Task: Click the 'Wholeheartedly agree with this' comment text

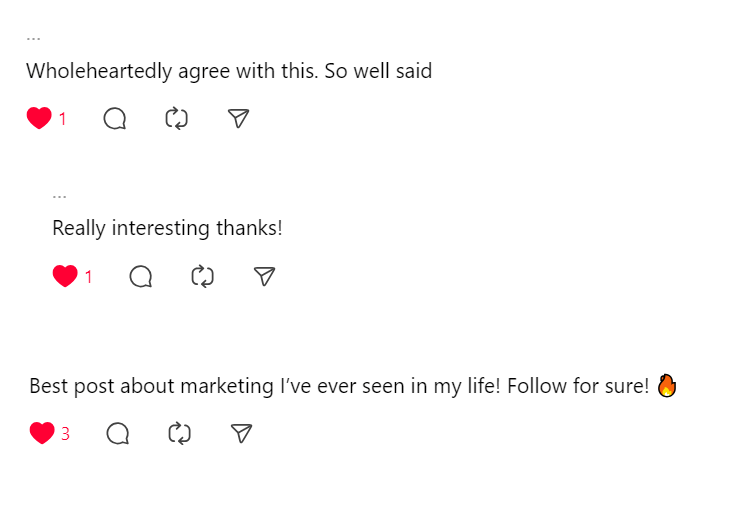Action: coord(229,71)
